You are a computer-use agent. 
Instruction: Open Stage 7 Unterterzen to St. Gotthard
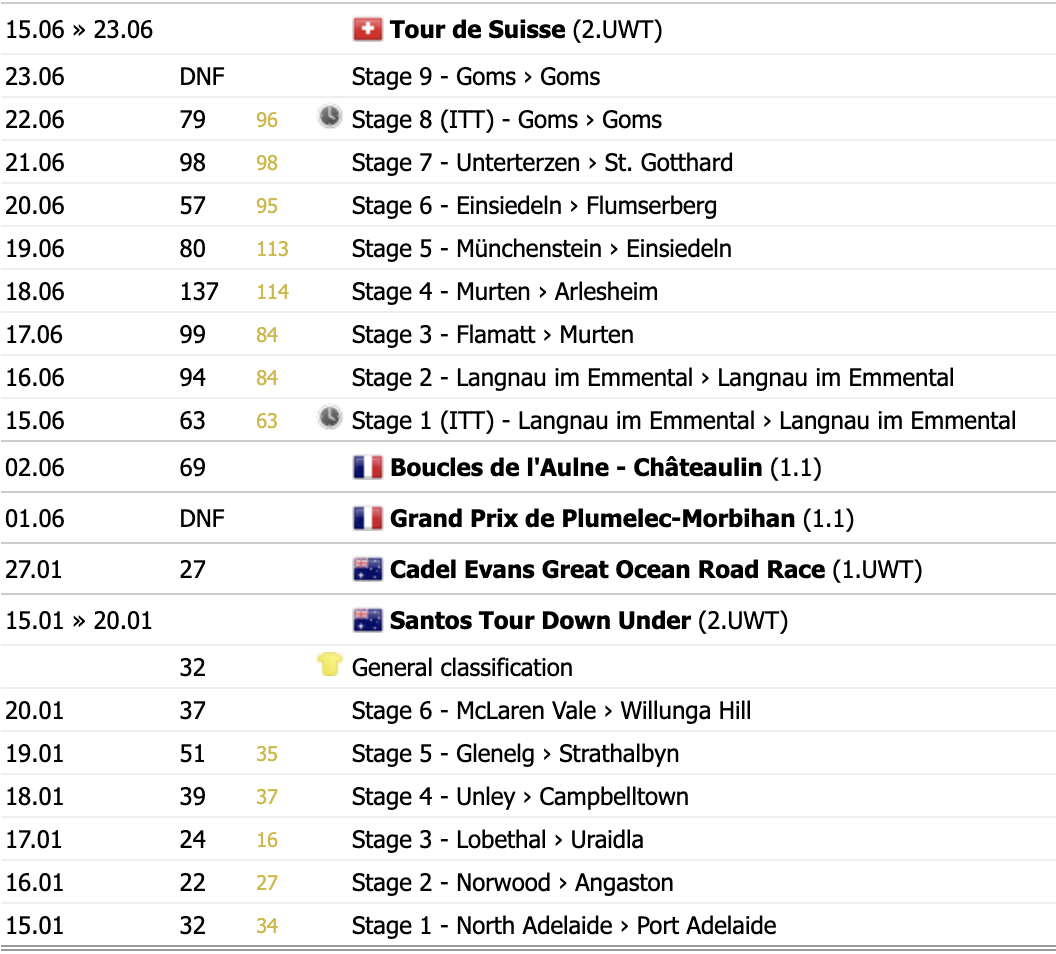point(542,163)
